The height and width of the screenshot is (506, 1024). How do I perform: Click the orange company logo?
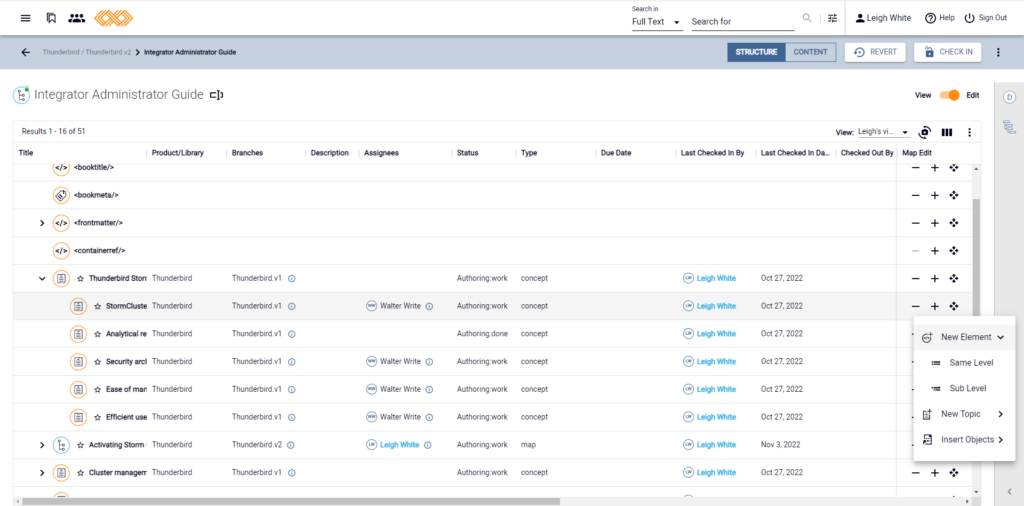coord(114,18)
